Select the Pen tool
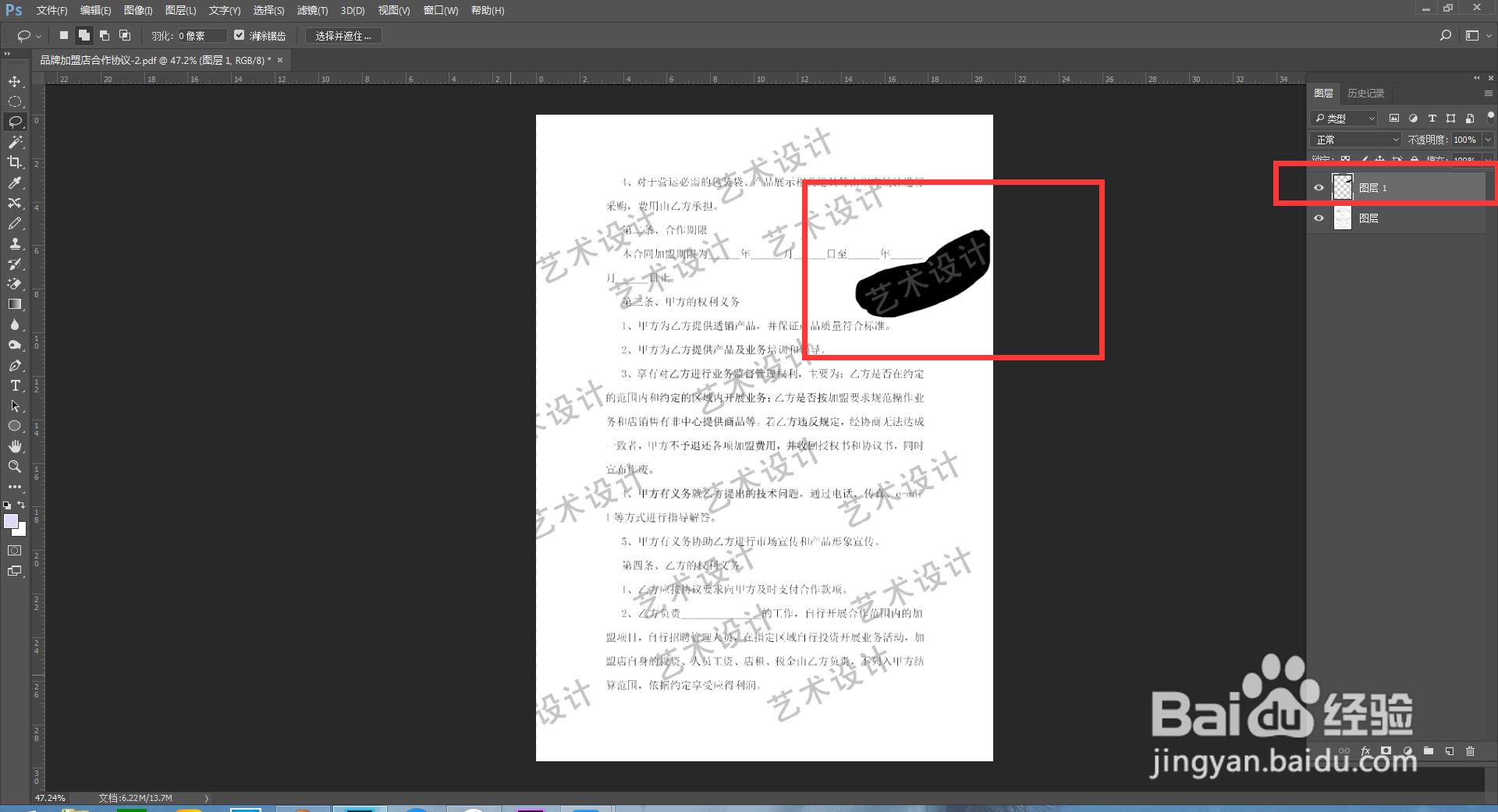Screen dimensions: 1498x812 pyautogui.click(x=15, y=365)
